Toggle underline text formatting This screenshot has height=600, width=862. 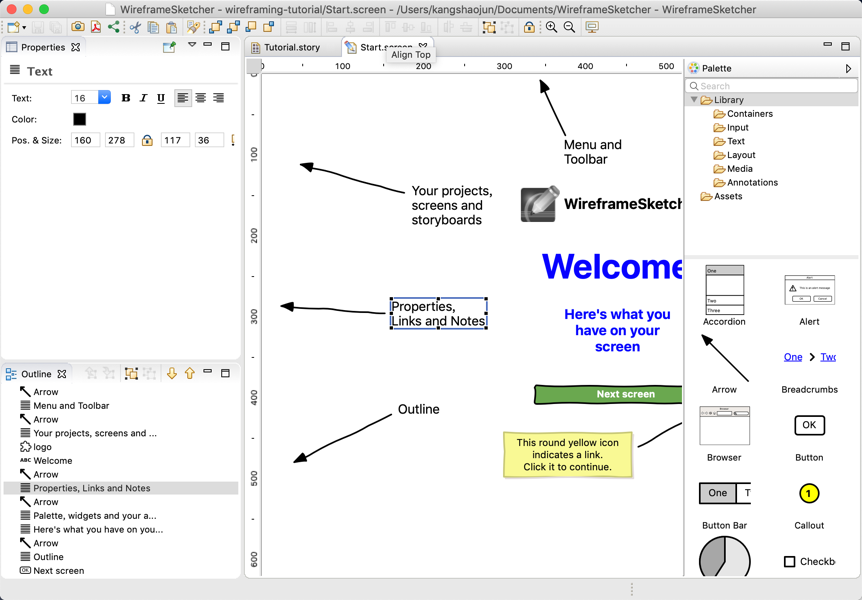161,98
